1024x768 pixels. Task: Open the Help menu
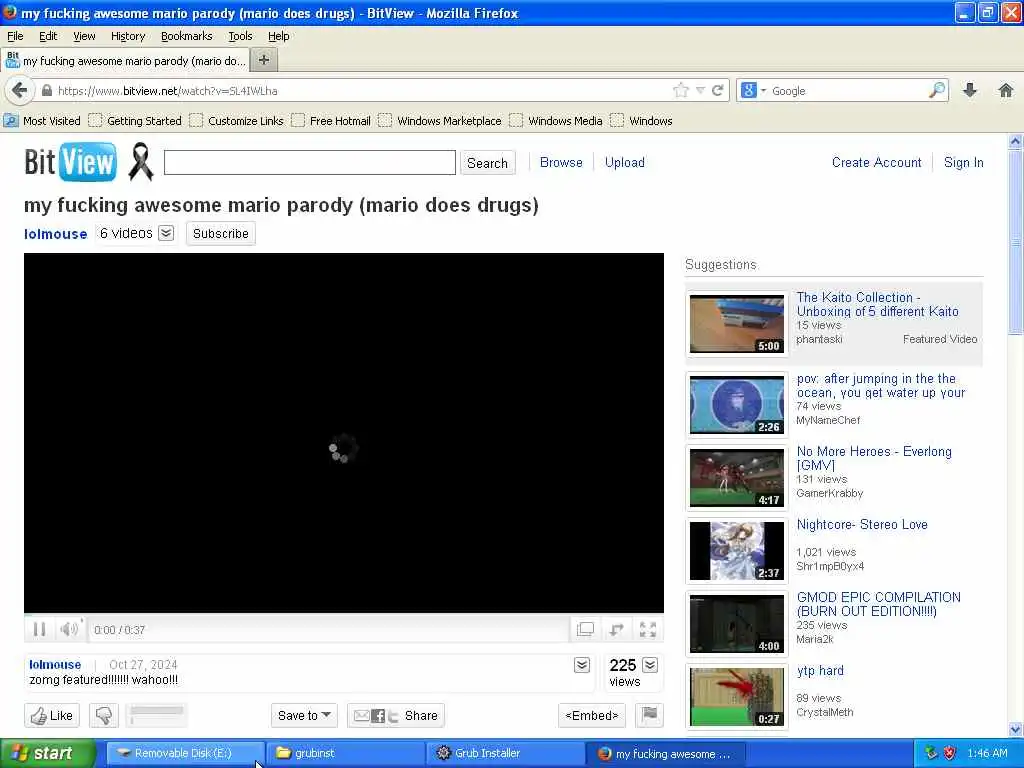tap(278, 36)
